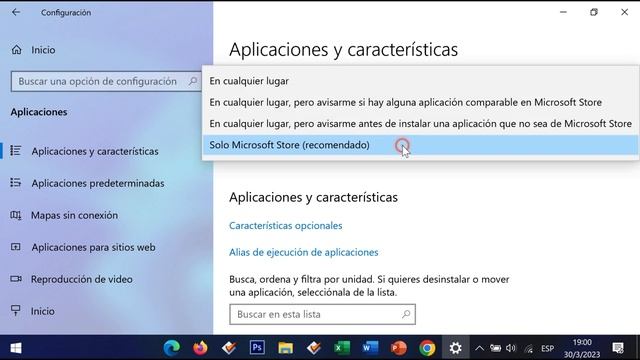Close the Configuración window

[x=624, y=12]
